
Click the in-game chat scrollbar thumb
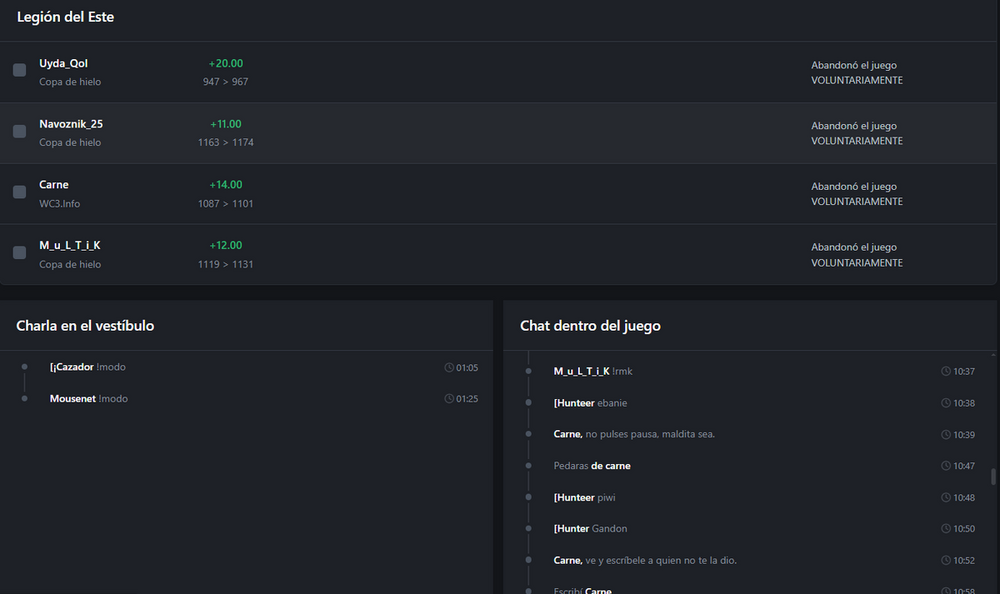993,477
